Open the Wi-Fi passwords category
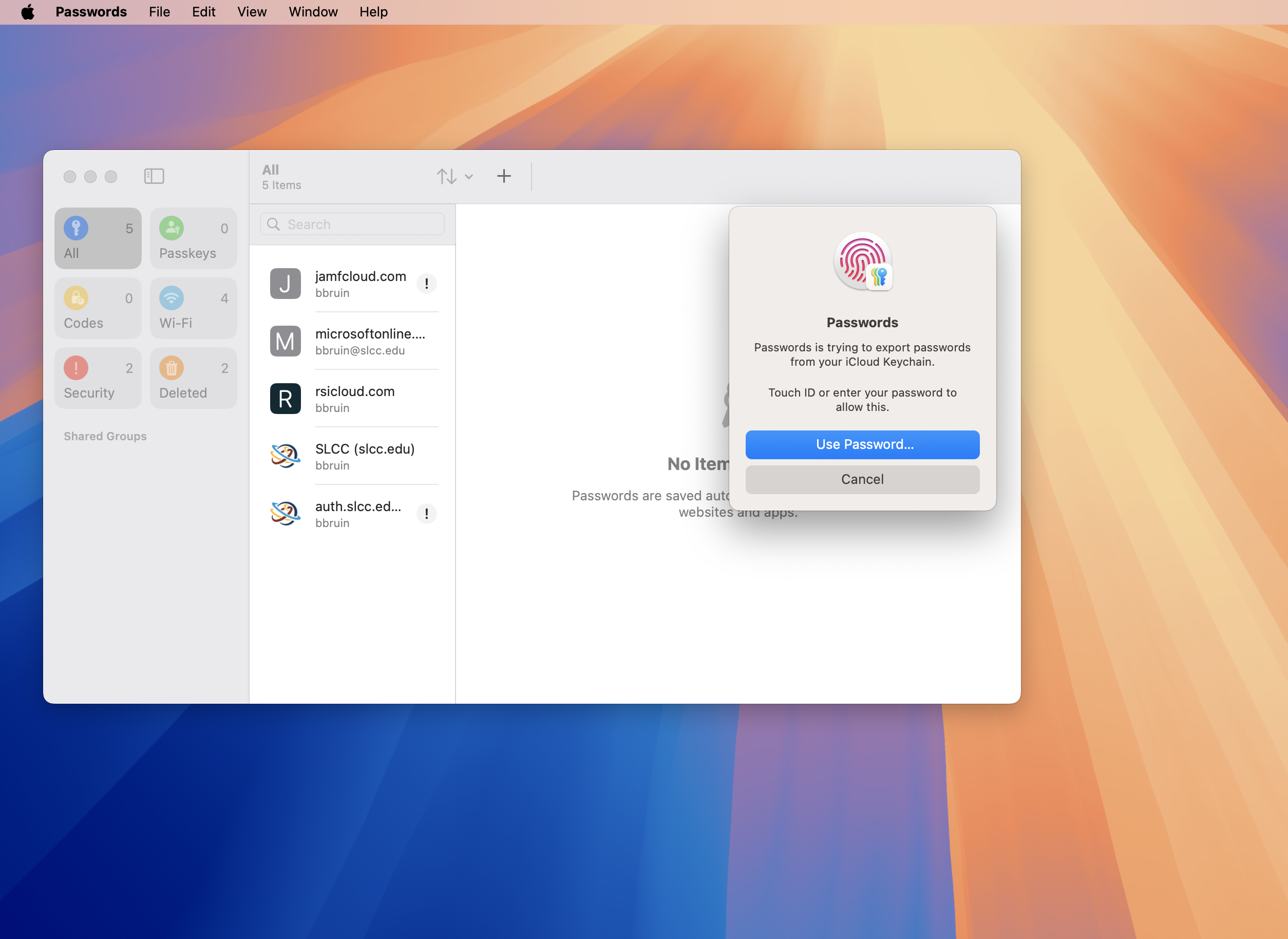 193,309
